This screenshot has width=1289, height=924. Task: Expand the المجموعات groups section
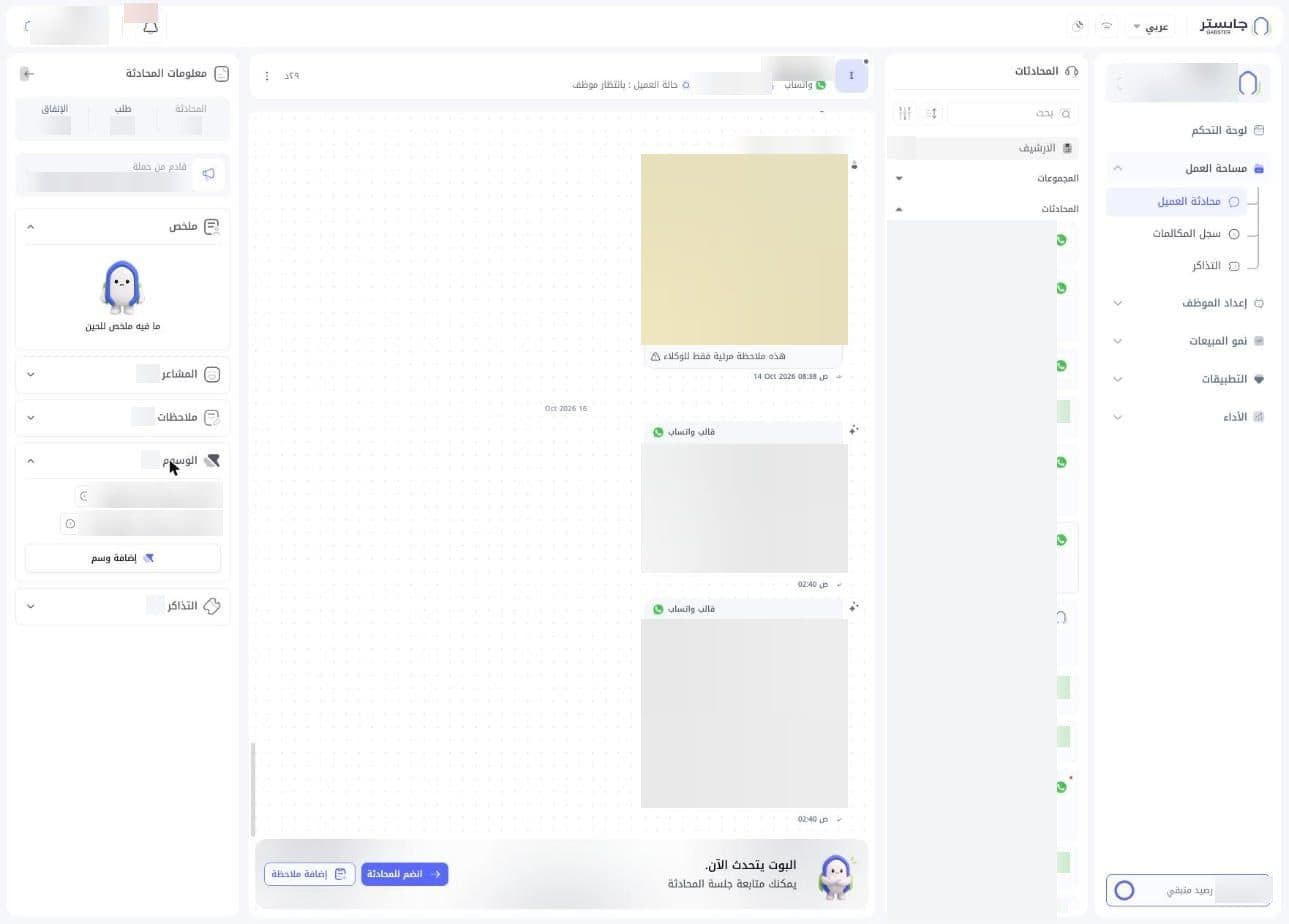899,178
